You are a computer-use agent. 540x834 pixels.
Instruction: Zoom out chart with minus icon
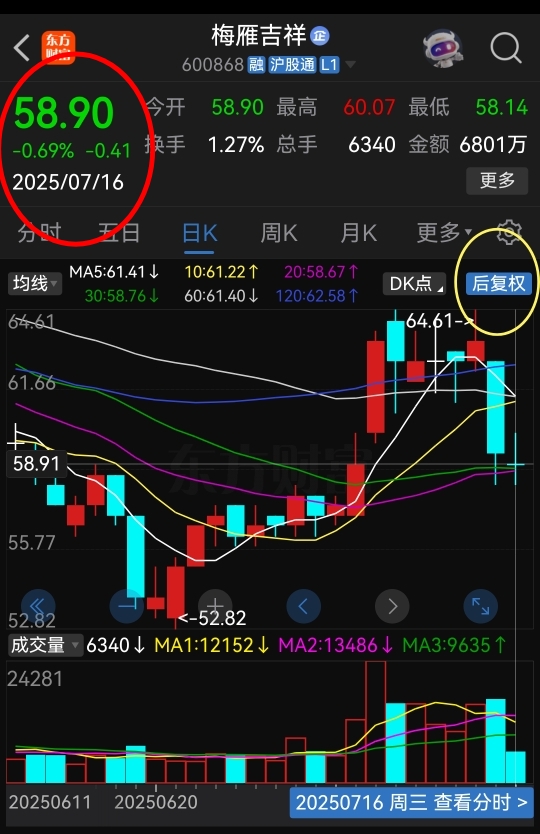click(x=126, y=606)
